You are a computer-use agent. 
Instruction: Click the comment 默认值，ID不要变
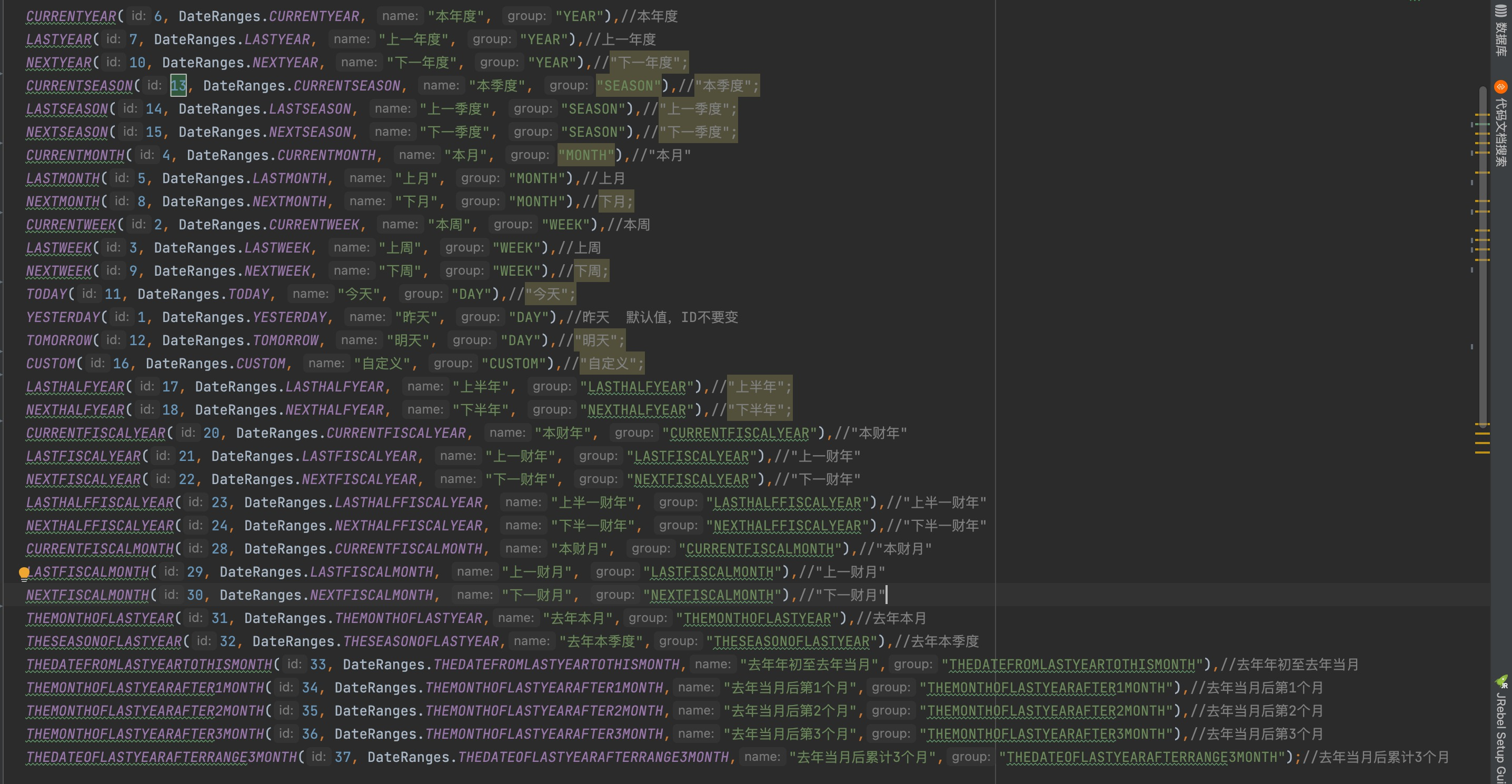coord(682,317)
